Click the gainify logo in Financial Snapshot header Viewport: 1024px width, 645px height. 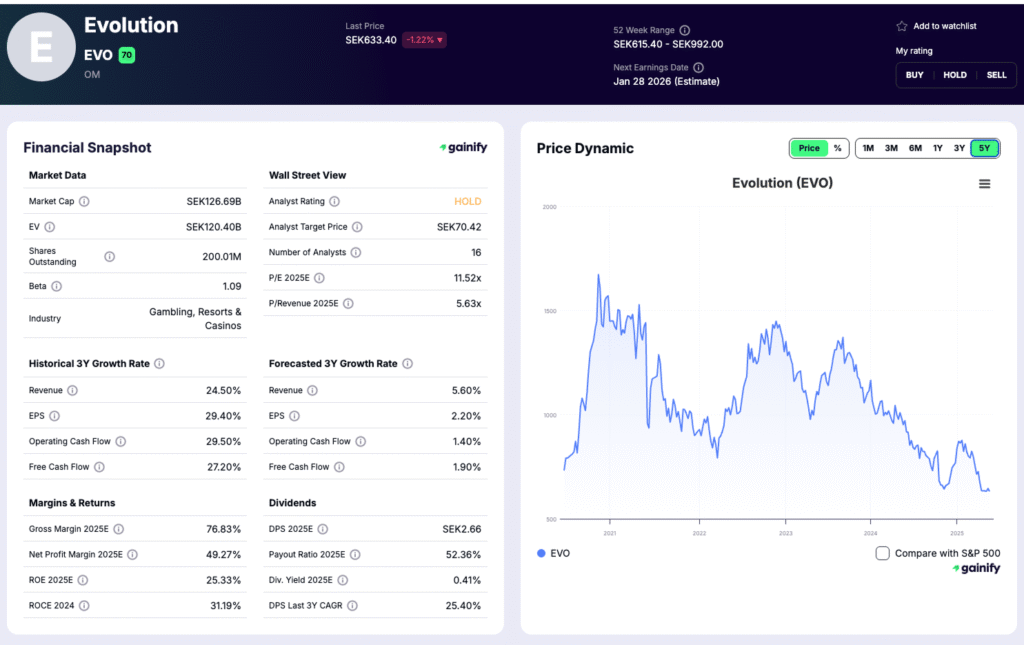click(461, 146)
